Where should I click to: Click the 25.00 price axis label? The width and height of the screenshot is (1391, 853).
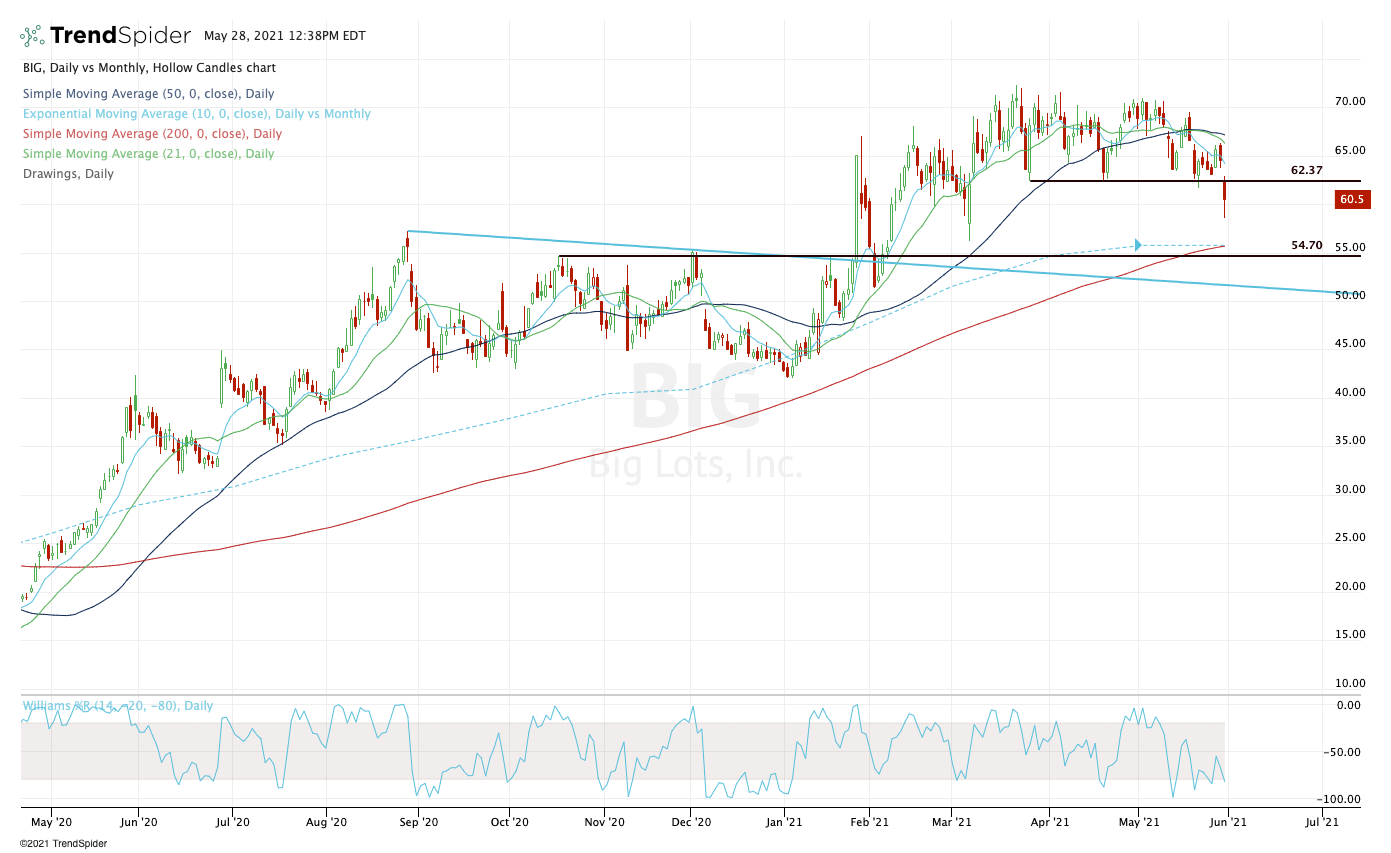pos(1350,538)
